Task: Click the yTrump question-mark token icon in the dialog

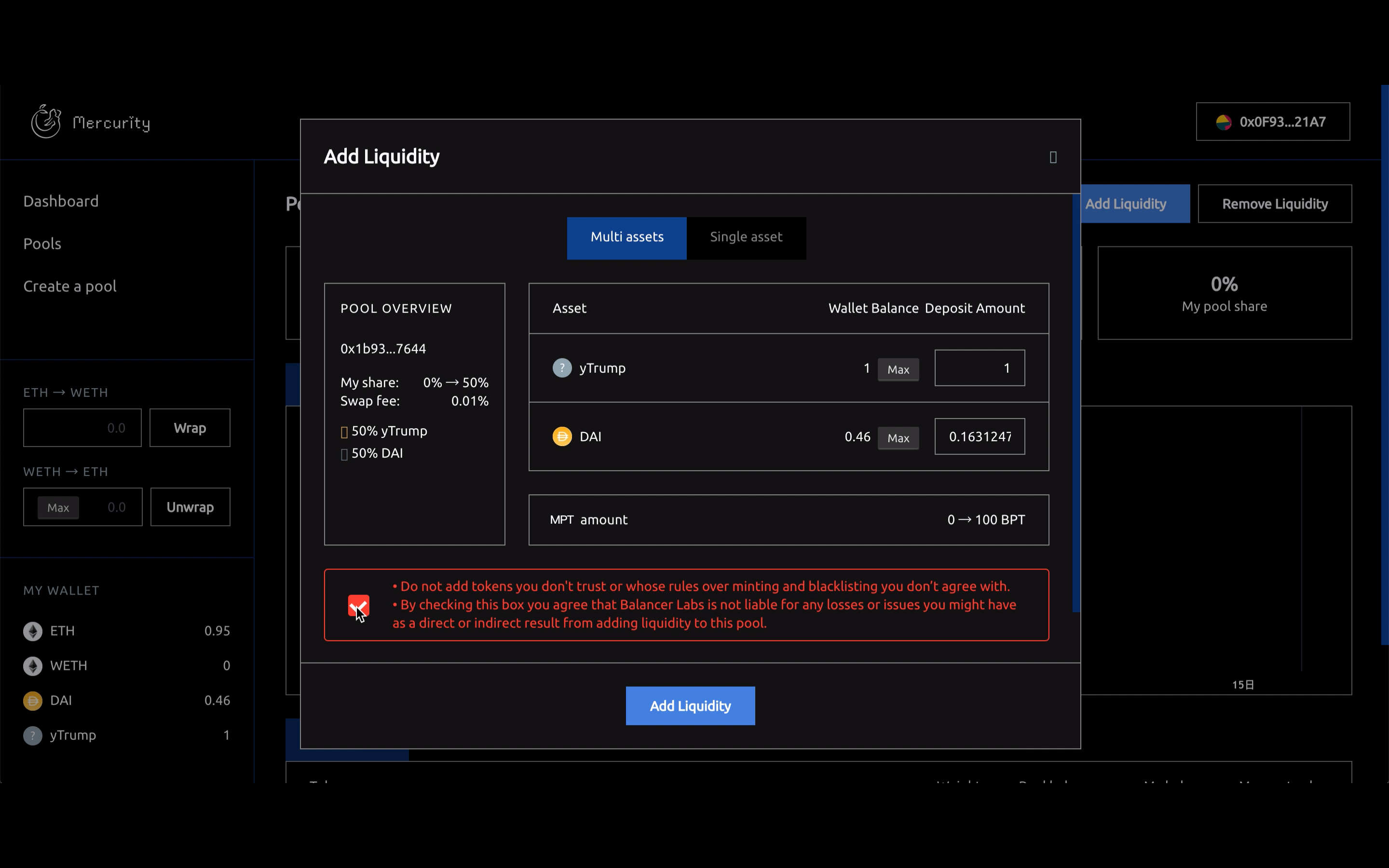Action: tap(562, 368)
